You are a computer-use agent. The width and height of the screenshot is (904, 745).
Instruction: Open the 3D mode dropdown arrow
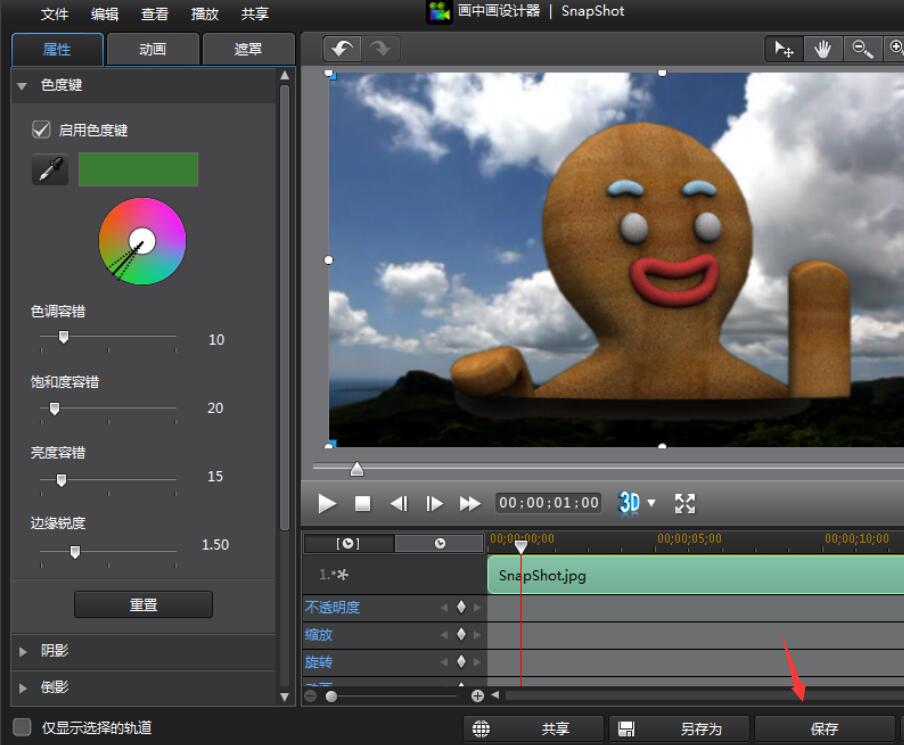tap(652, 503)
